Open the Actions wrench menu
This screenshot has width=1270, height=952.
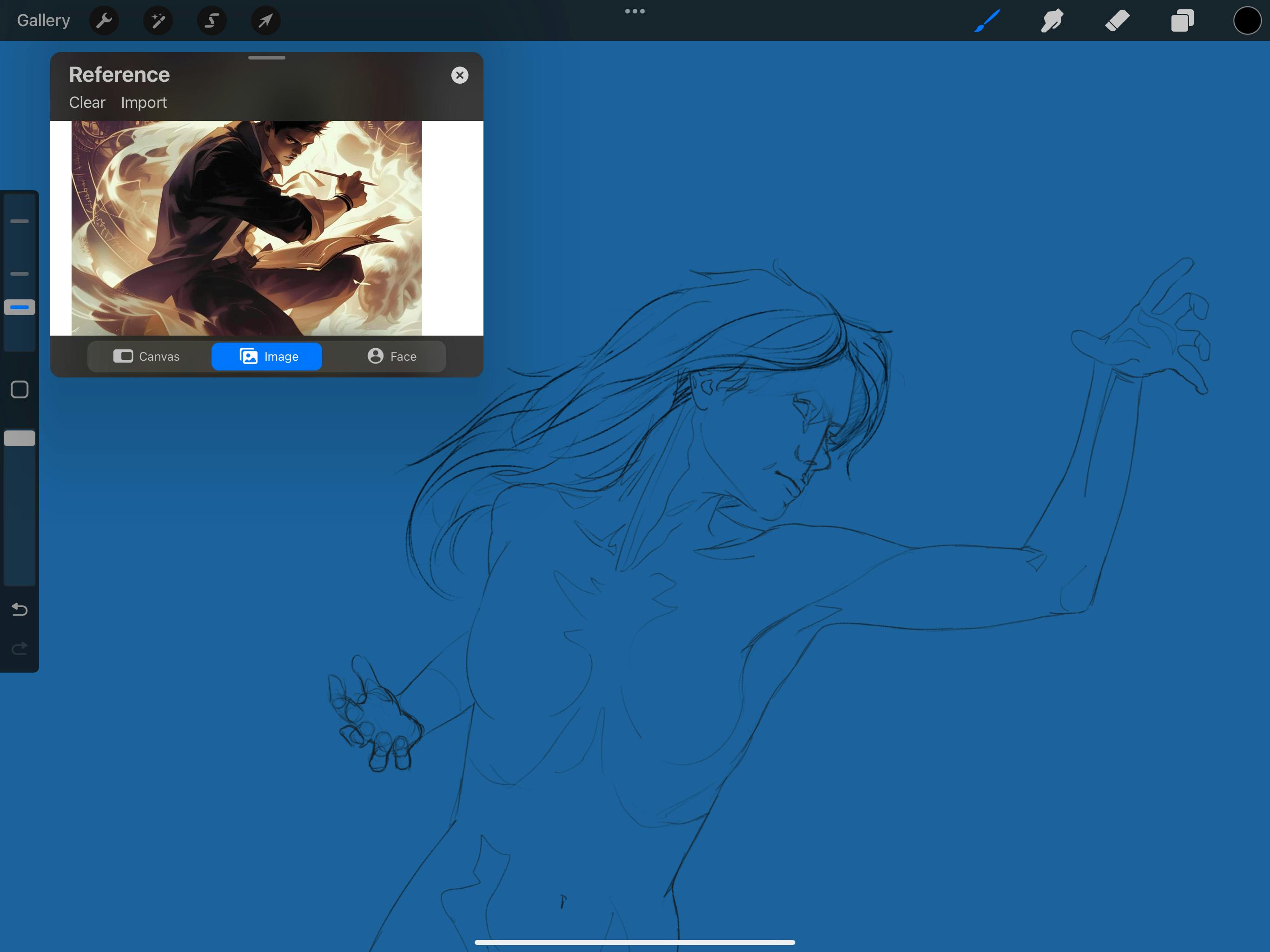(x=104, y=20)
